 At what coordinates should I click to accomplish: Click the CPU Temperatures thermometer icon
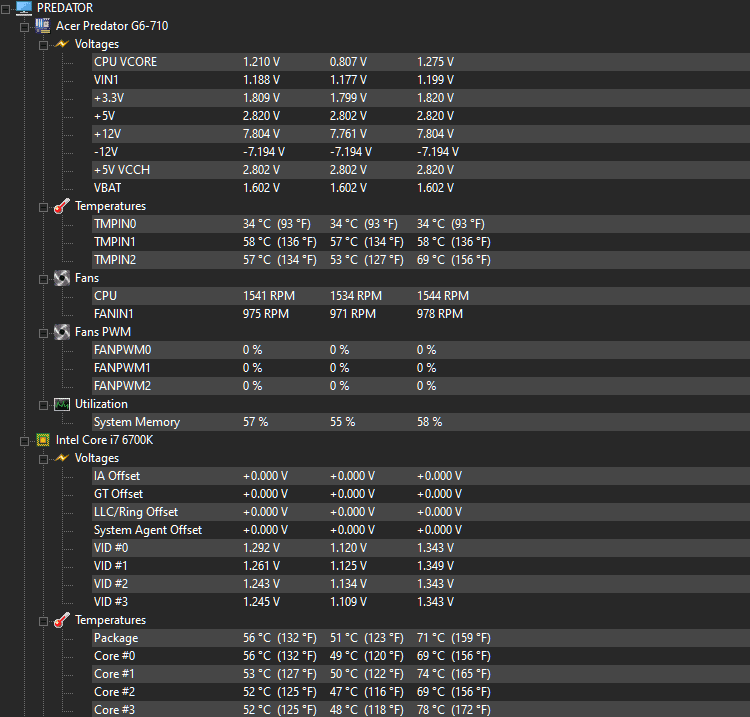pyautogui.click(x=62, y=620)
